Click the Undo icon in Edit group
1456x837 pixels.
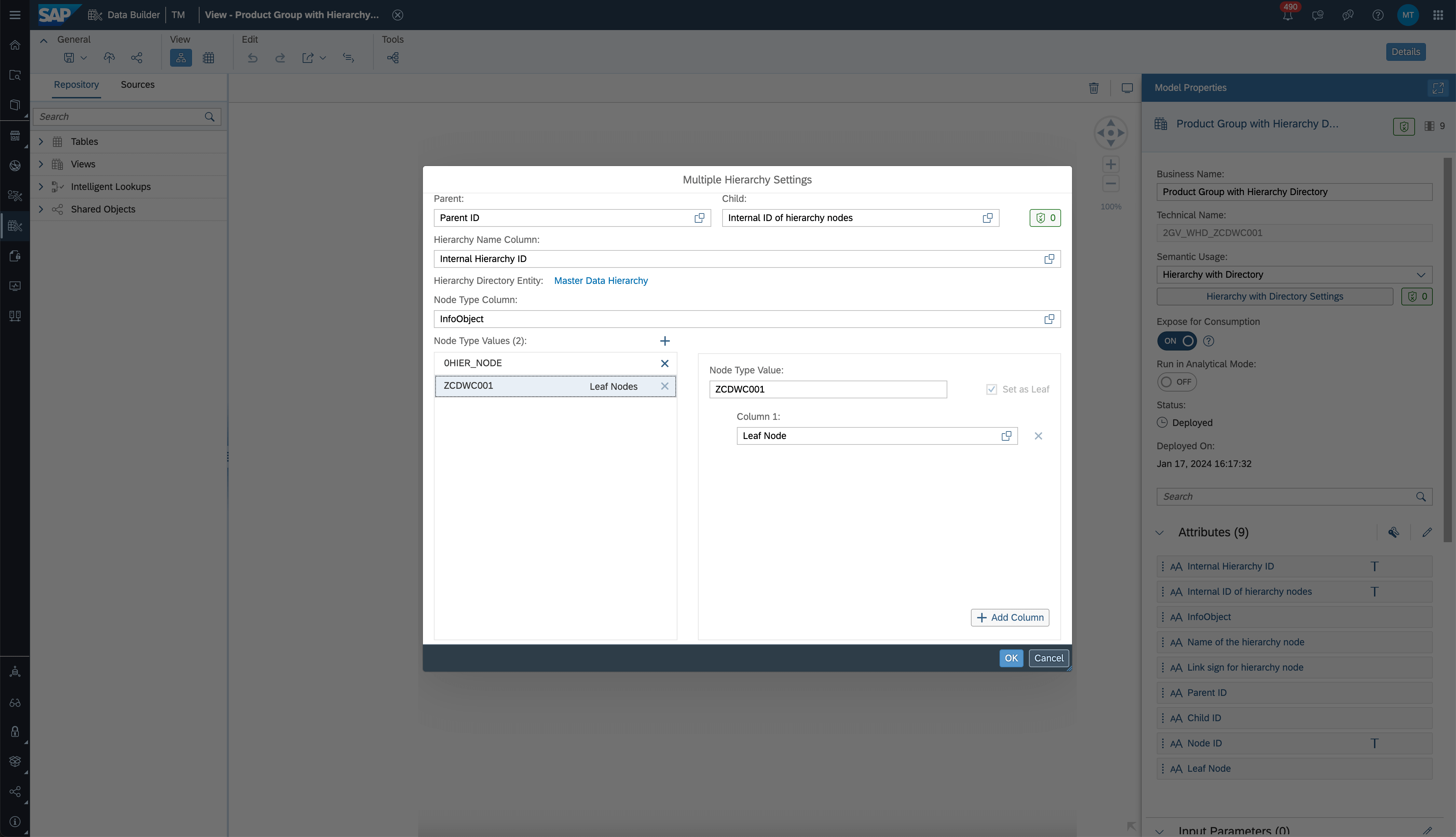click(252, 57)
